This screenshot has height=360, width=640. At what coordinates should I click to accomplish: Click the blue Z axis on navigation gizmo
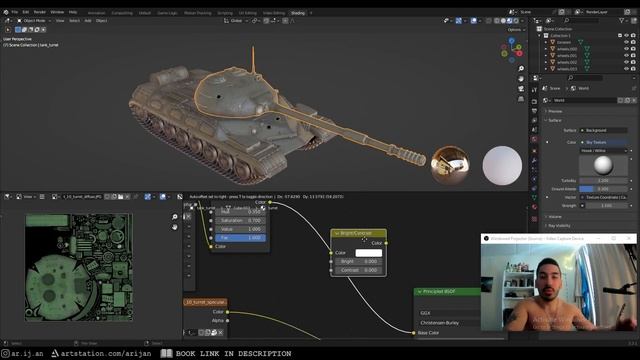pyautogui.click(x=511, y=40)
